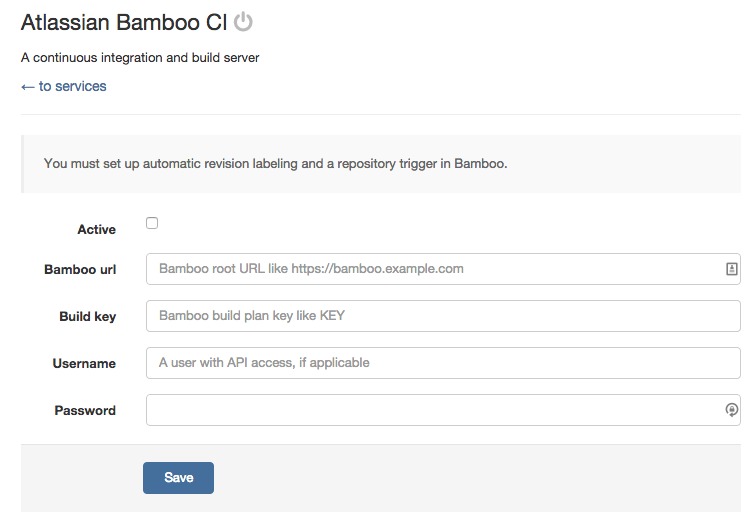Screen dimensions: 755x525
Task: Click the 'Build key' field label
Action: tap(88, 317)
